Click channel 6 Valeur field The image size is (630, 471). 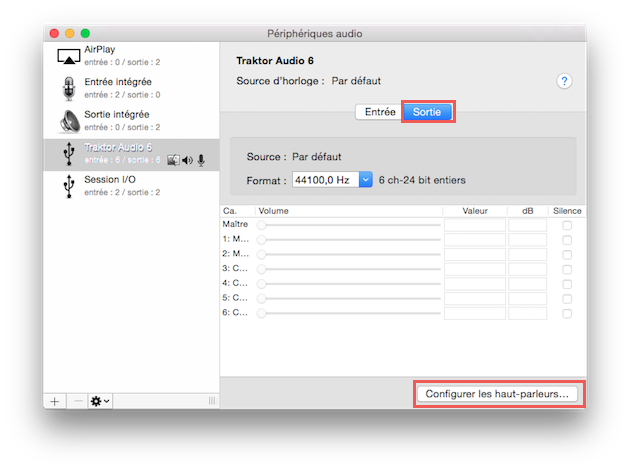click(475, 313)
